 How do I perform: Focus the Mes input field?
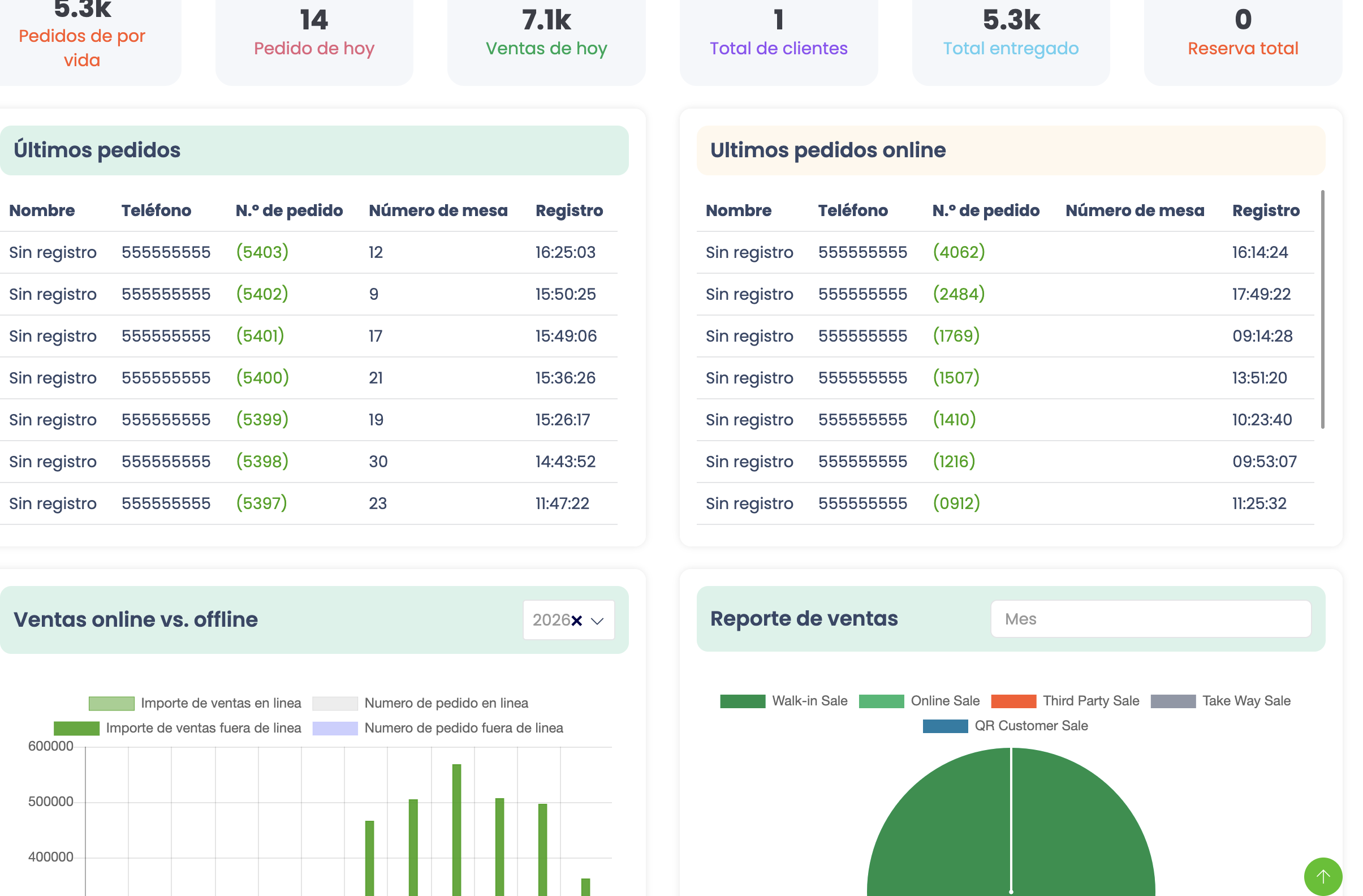point(1150,619)
